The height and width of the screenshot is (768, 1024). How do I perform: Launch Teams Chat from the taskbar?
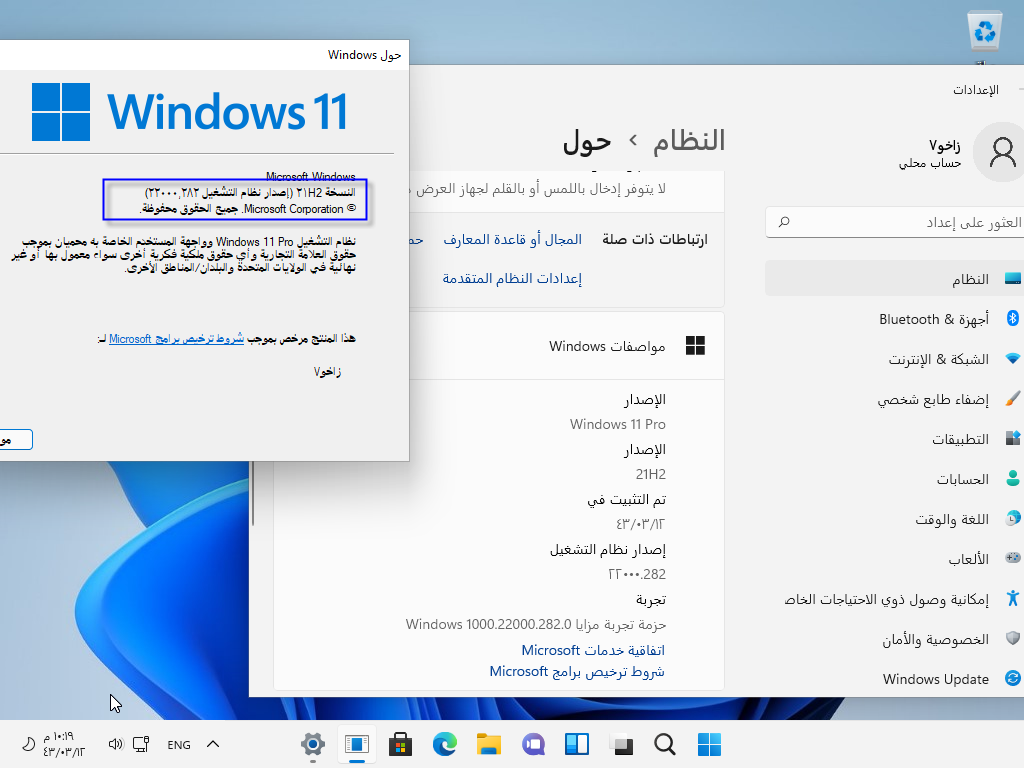tap(533, 744)
